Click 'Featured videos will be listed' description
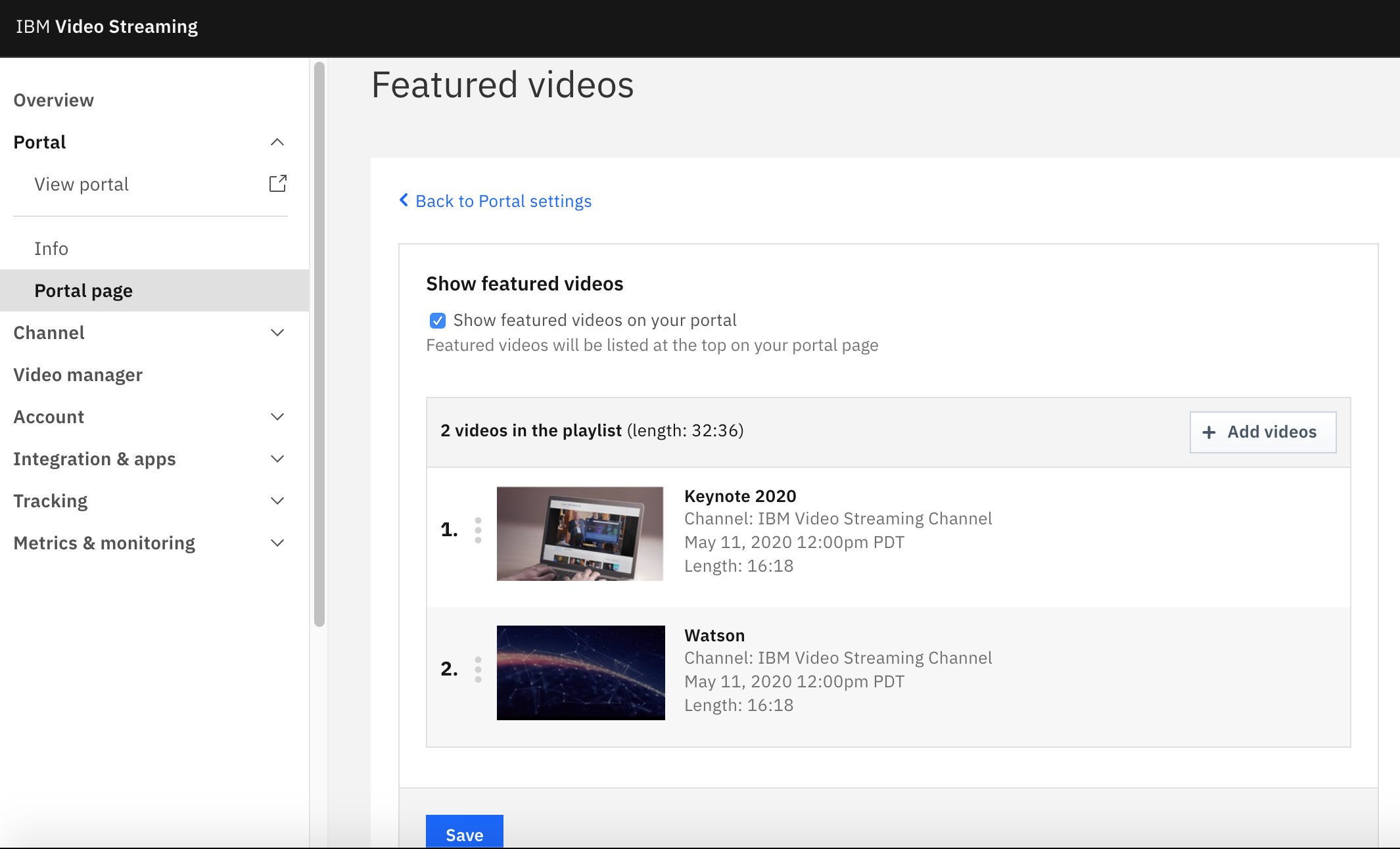1400x849 pixels. click(x=652, y=345)
